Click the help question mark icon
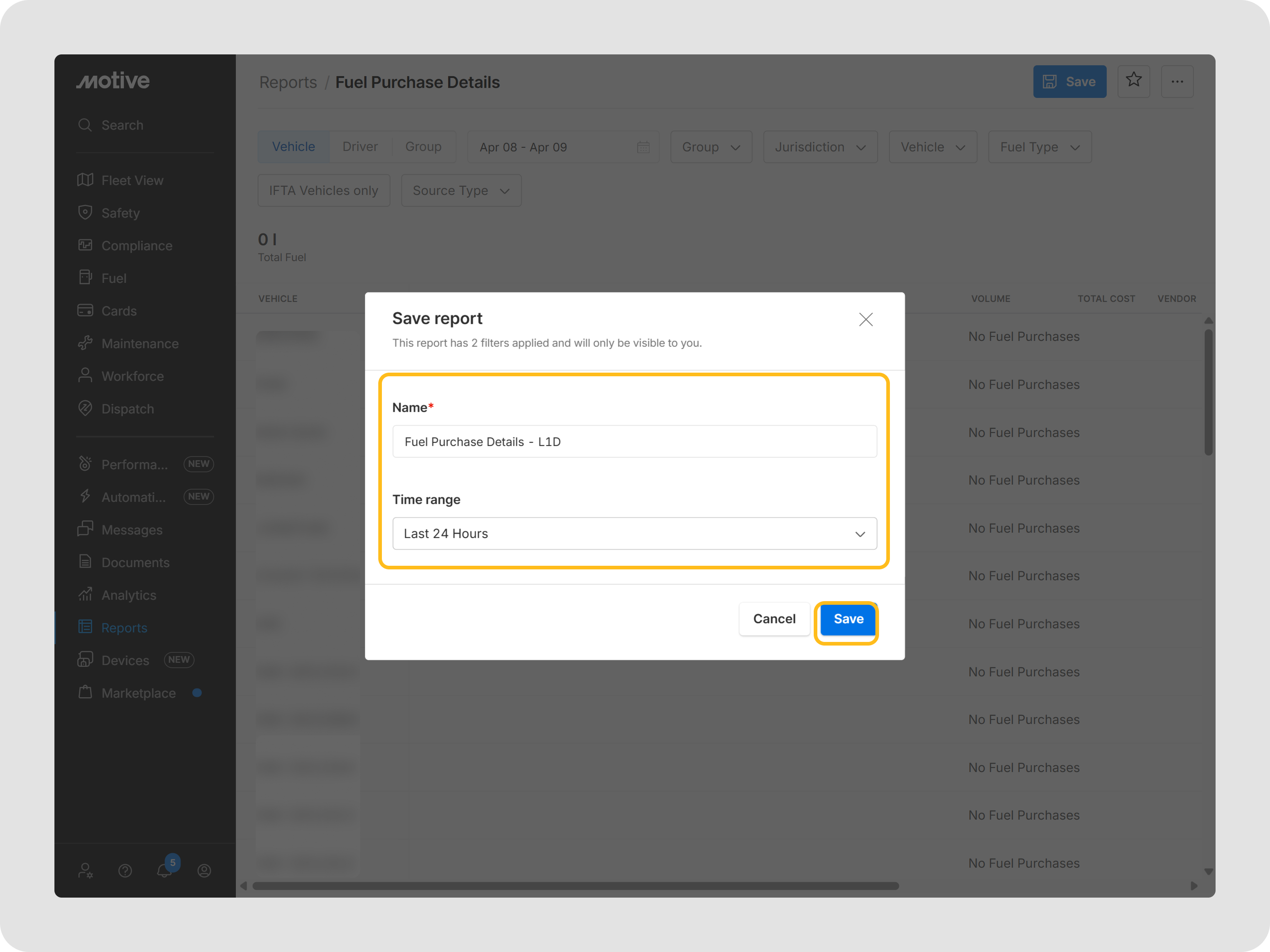Screen dimensions: 1270x952 125,870
